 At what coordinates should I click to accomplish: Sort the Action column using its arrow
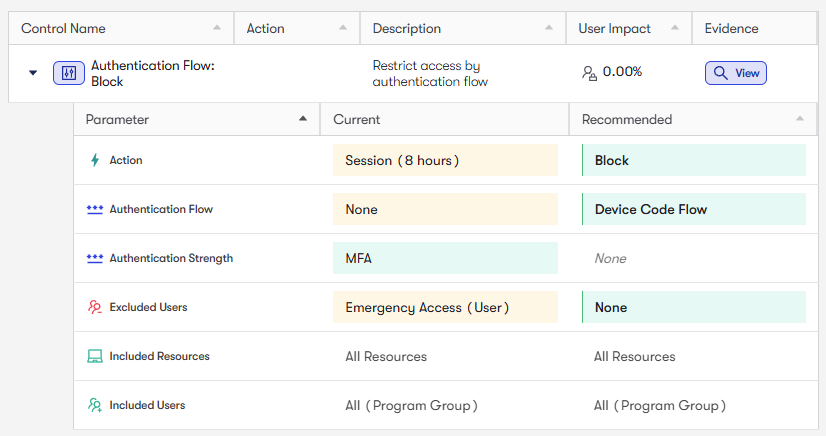pyautogui.click(x=343, y=28)
